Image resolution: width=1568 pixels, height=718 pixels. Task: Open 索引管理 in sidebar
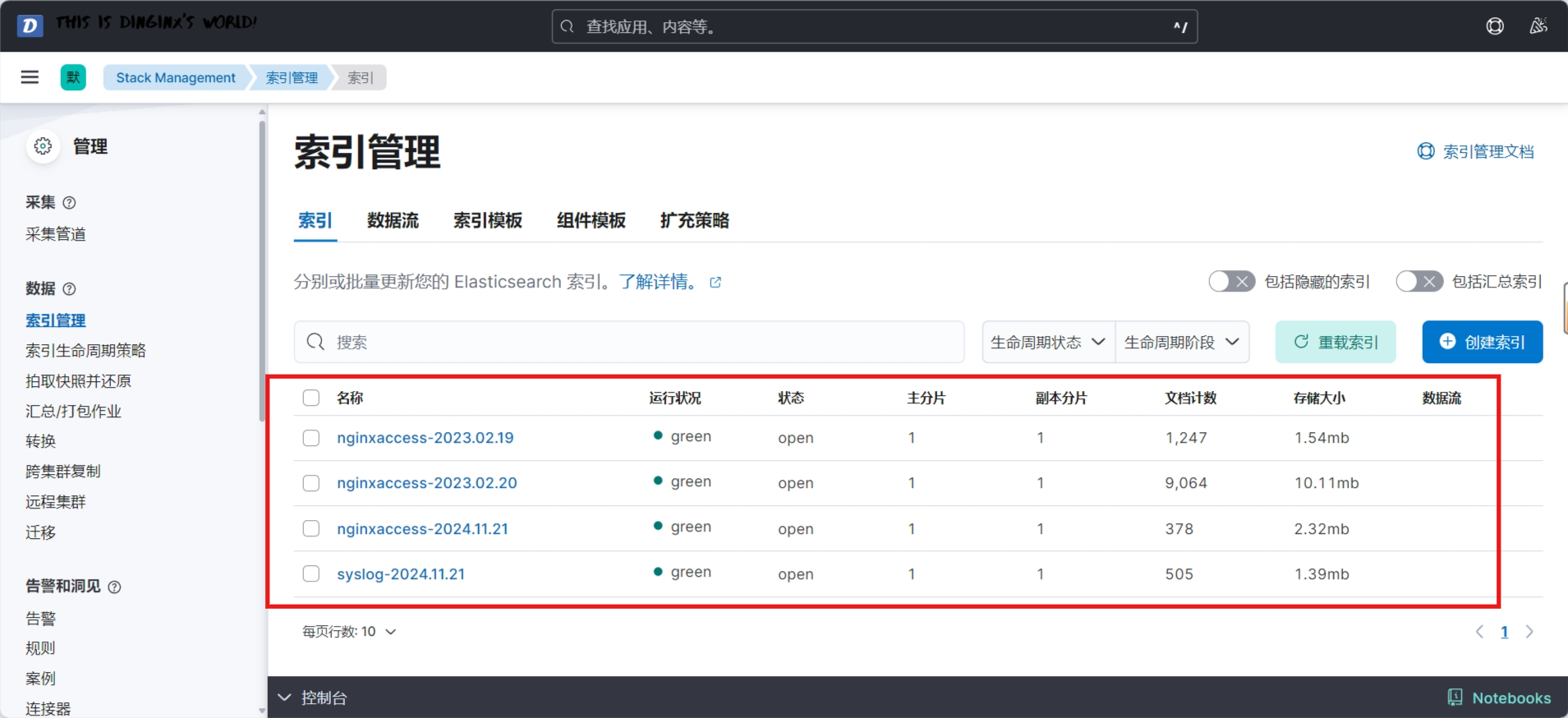pyautogui.click(x=56, y=320)
